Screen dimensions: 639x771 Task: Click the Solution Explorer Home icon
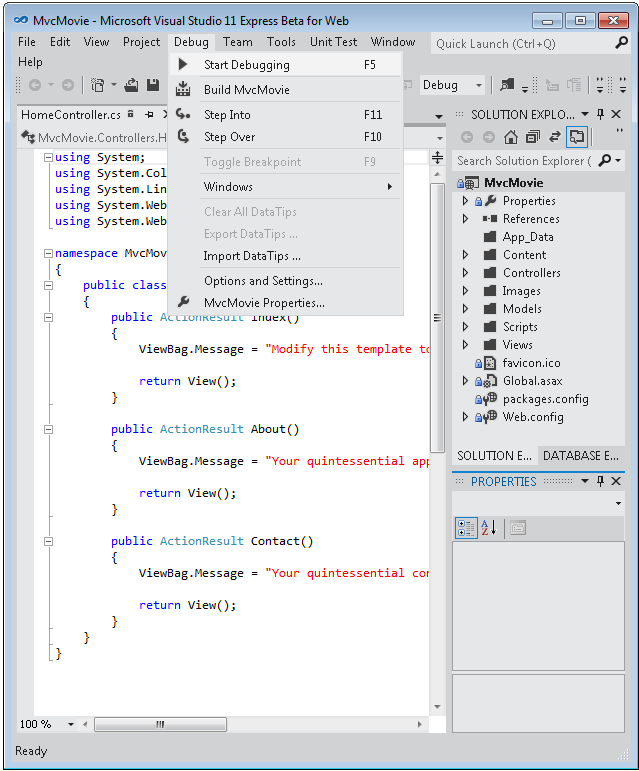point(511,137)
